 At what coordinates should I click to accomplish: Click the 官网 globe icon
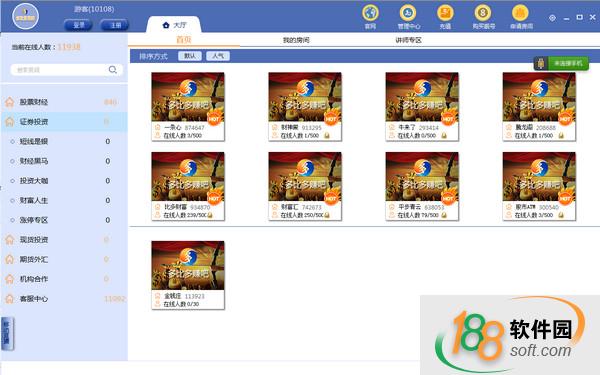(370, 13)
